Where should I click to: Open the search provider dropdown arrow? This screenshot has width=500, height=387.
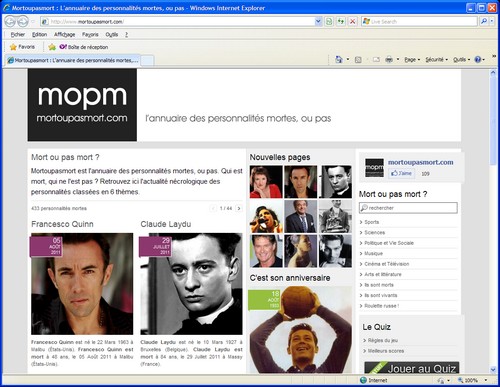(492, 21)
